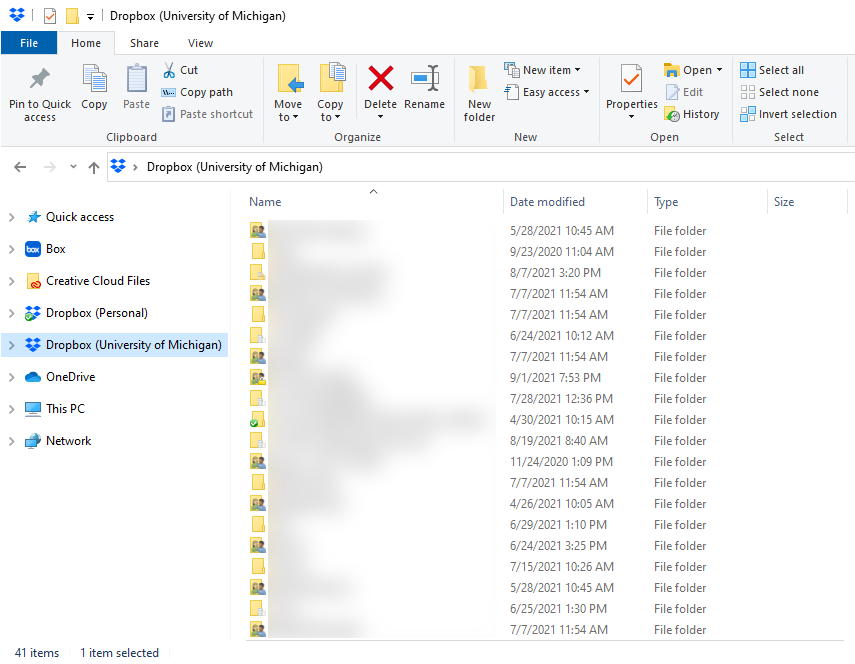This screenshot has height=664, width=855.
Task: Click Select none
Action: point(780,92)
